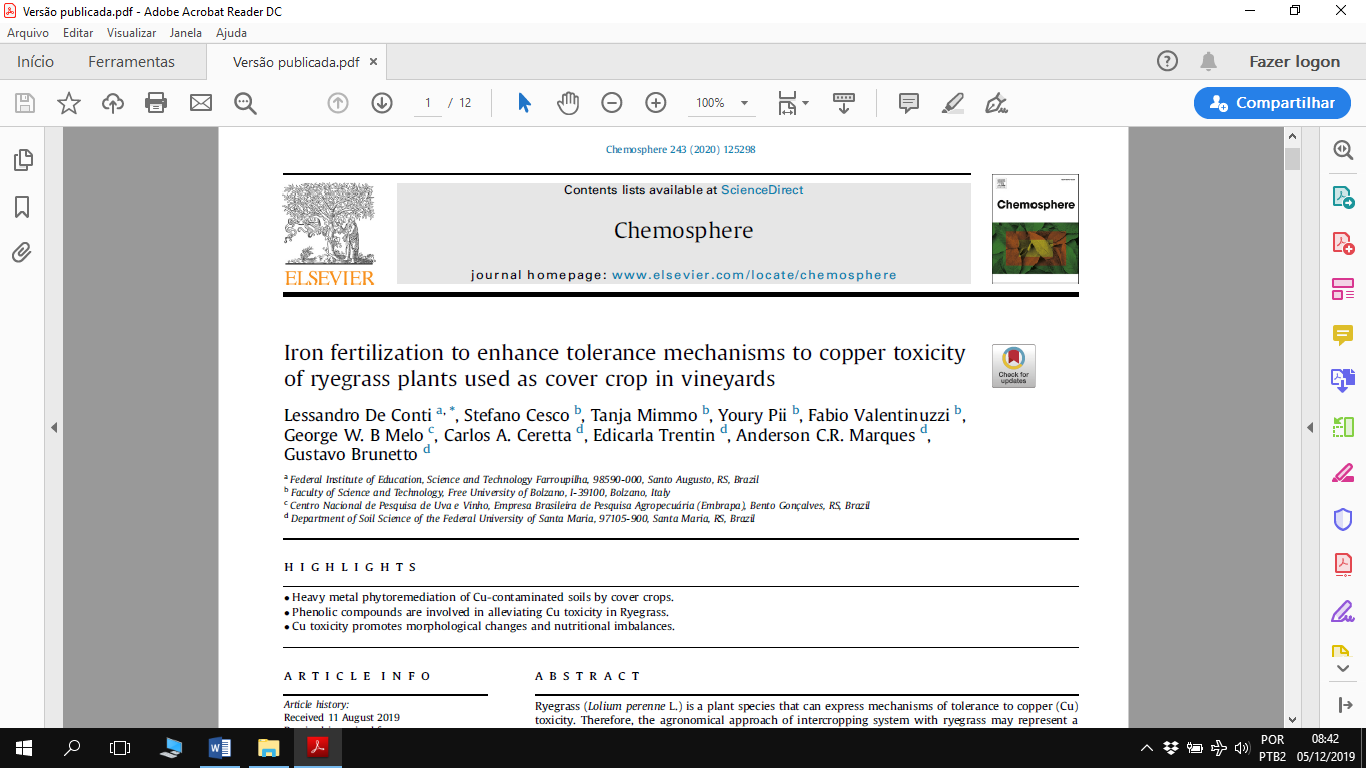The height and width of the screenshot is (768, 1366).
Task: Open page thumbnails panel
Action: click(22, 160)
